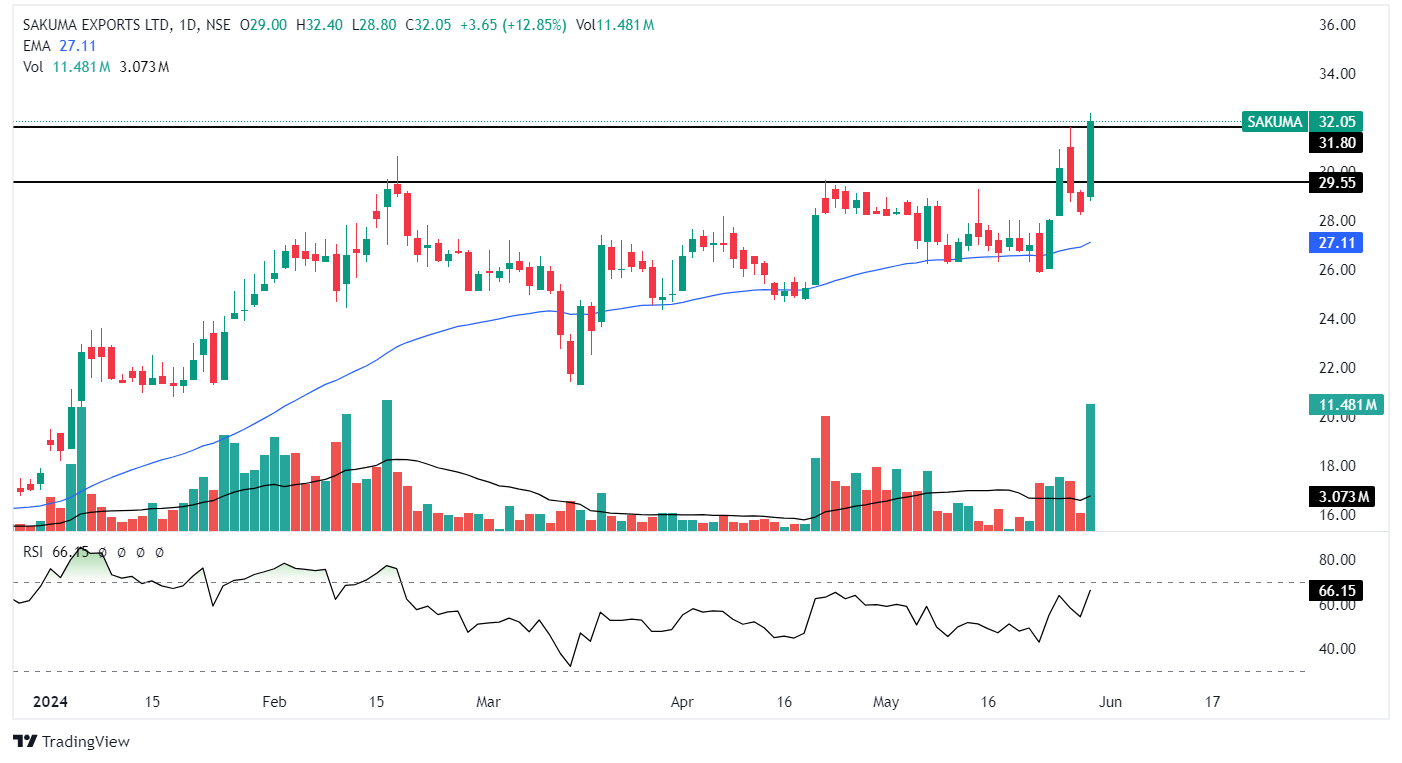The width and height of the screenshot is (1402, 763).
Task: Select the 29.55 horizontal line price label
Action: tap(1334, 183)
